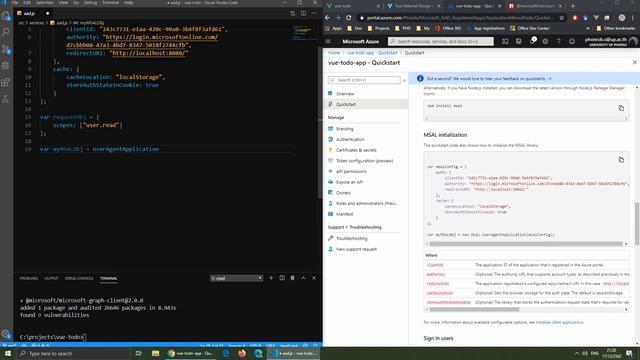
Task: Reload the Azure portal page
Action: (349, 18)
